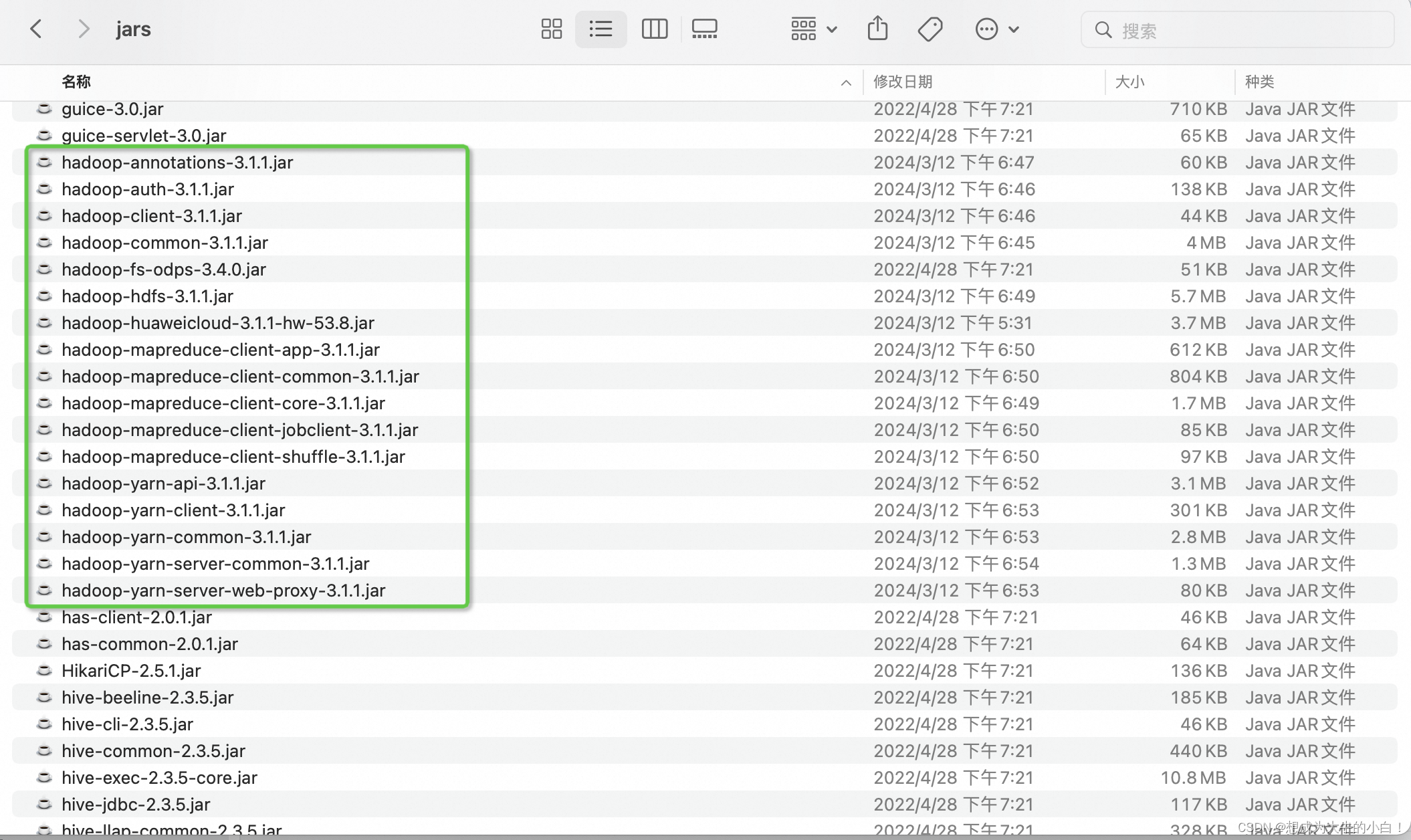Image resolution: width=1411 pixels, height=840 pixels.
Task: Open the more actions ellipsis menu
Action: [996, 29]
